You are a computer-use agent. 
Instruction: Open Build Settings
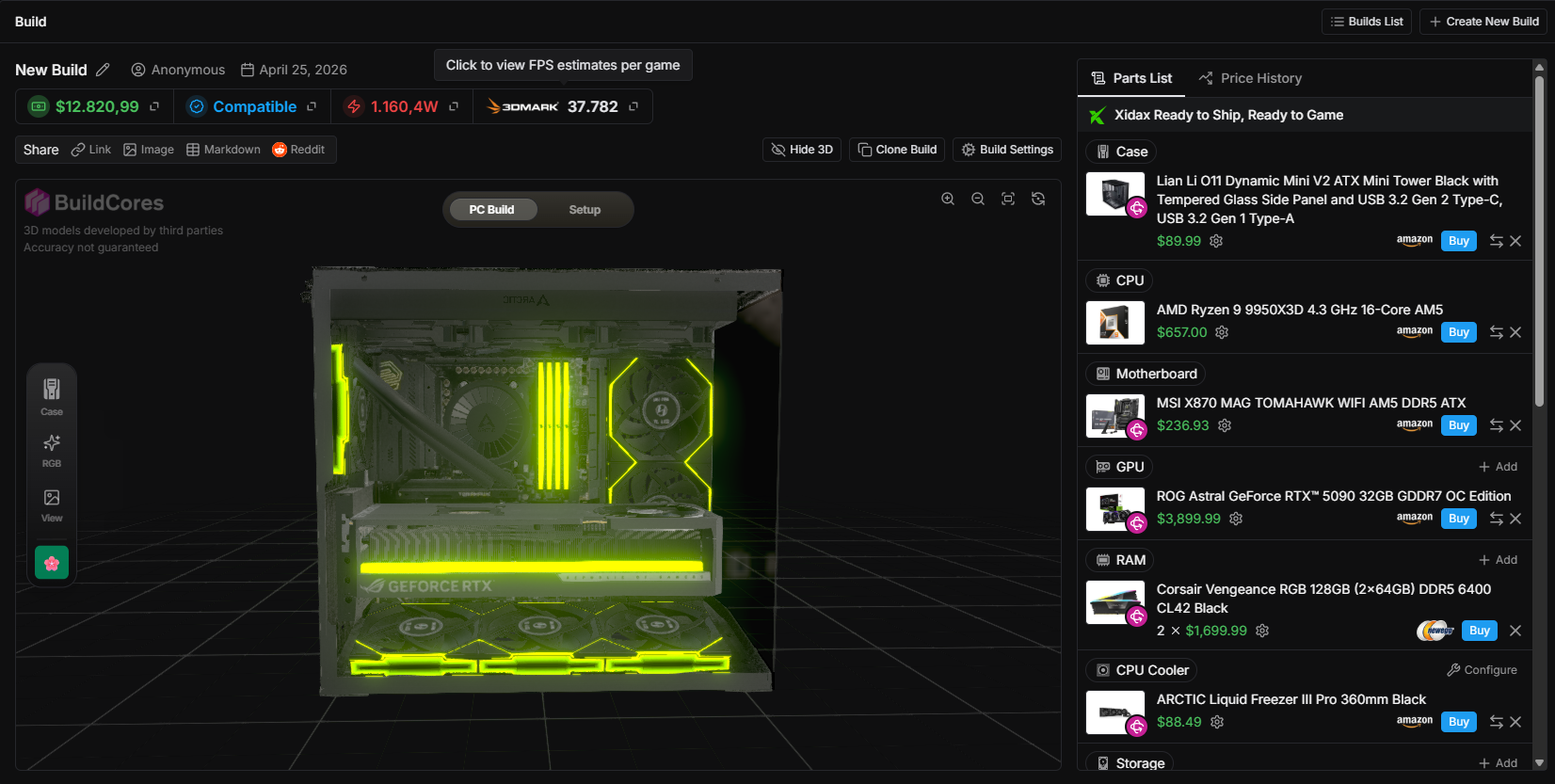pos(1007,150)
